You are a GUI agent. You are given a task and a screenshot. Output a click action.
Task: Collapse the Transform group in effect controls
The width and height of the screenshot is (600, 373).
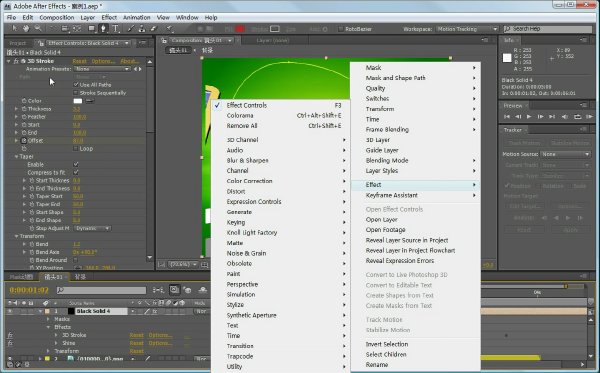pos(16,236)
